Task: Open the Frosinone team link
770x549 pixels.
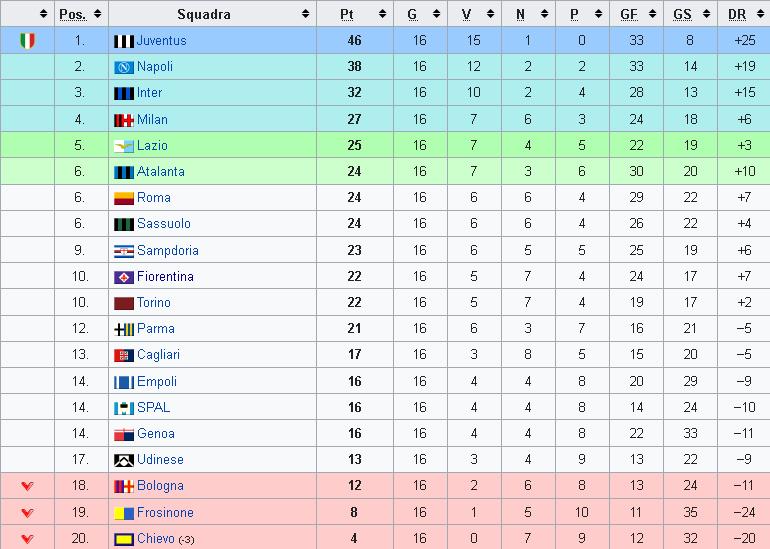Action: tap(165, 512)
